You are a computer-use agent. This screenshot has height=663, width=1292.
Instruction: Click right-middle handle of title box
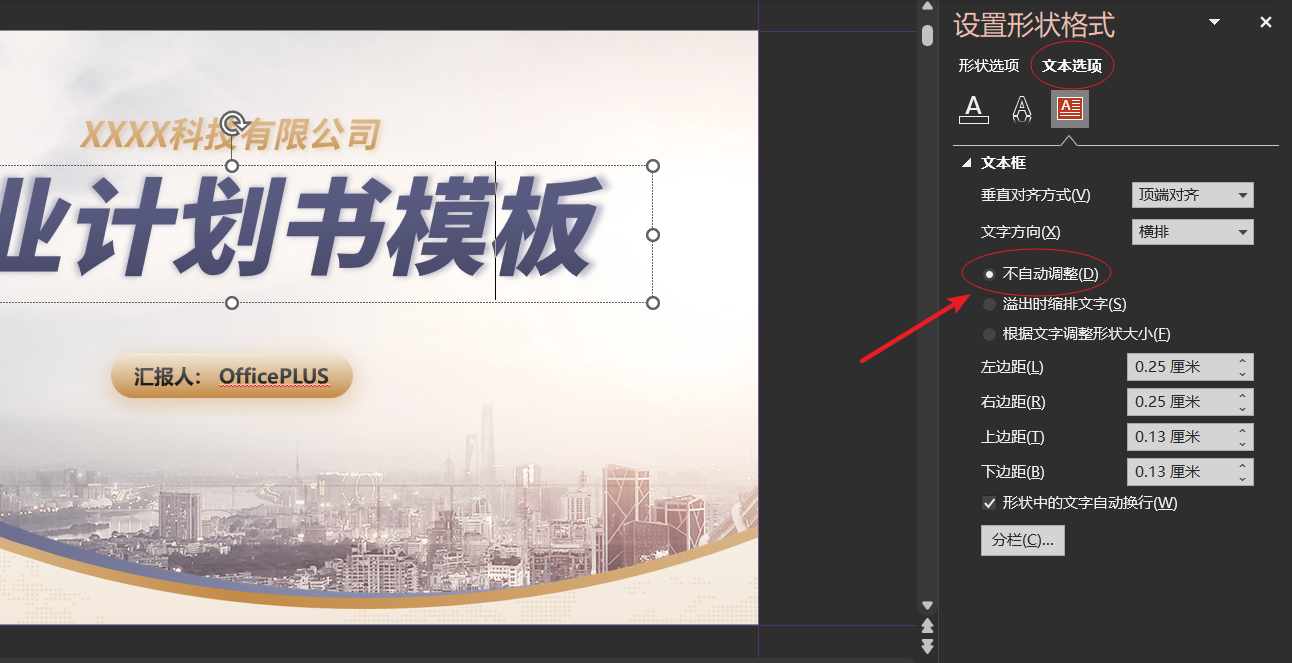pos(653,235)
